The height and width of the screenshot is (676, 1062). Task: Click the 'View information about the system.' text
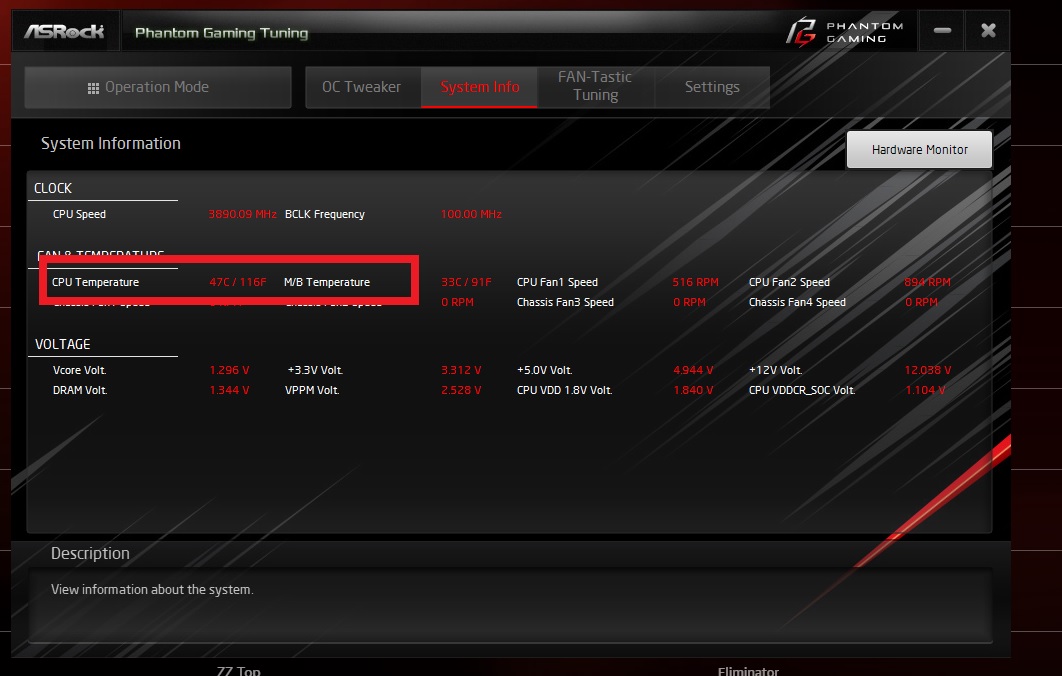click(x=152, y=589)
